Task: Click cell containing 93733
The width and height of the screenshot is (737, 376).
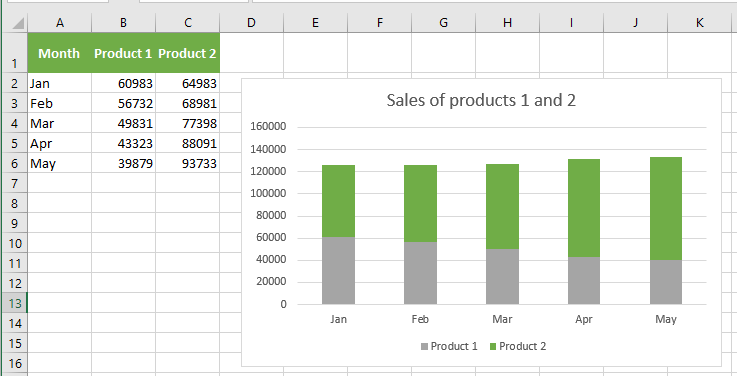Action: pos(188,164)
